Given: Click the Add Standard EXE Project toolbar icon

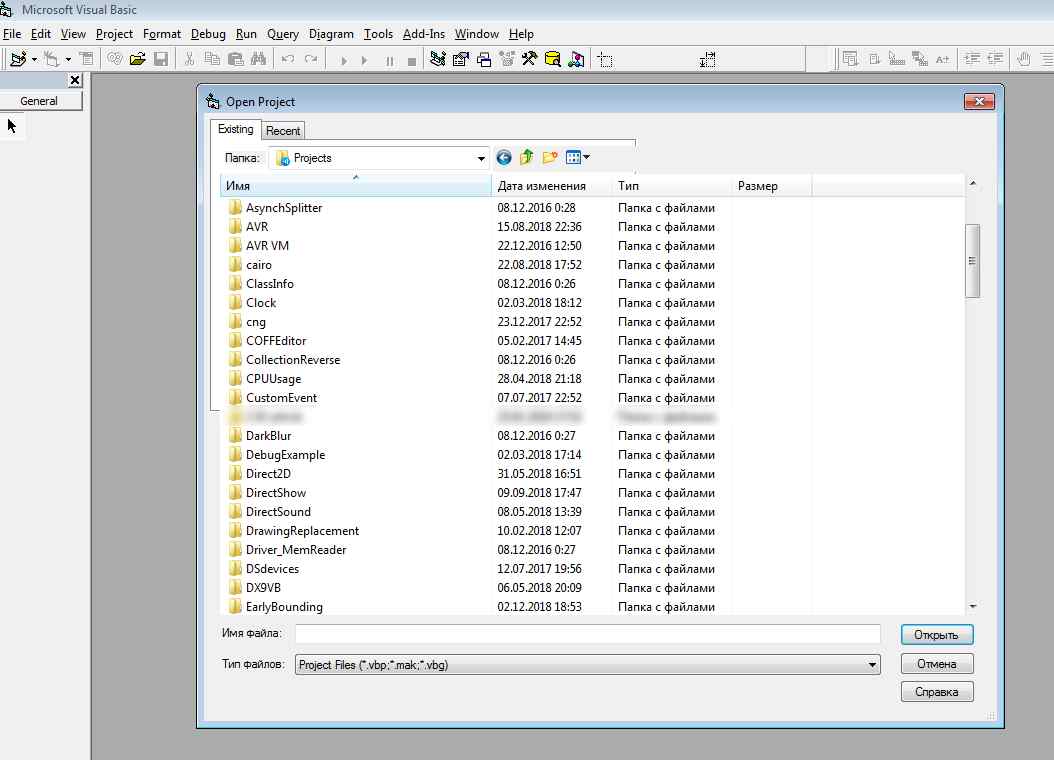Looking at the screenshot, I should point(18,59).
